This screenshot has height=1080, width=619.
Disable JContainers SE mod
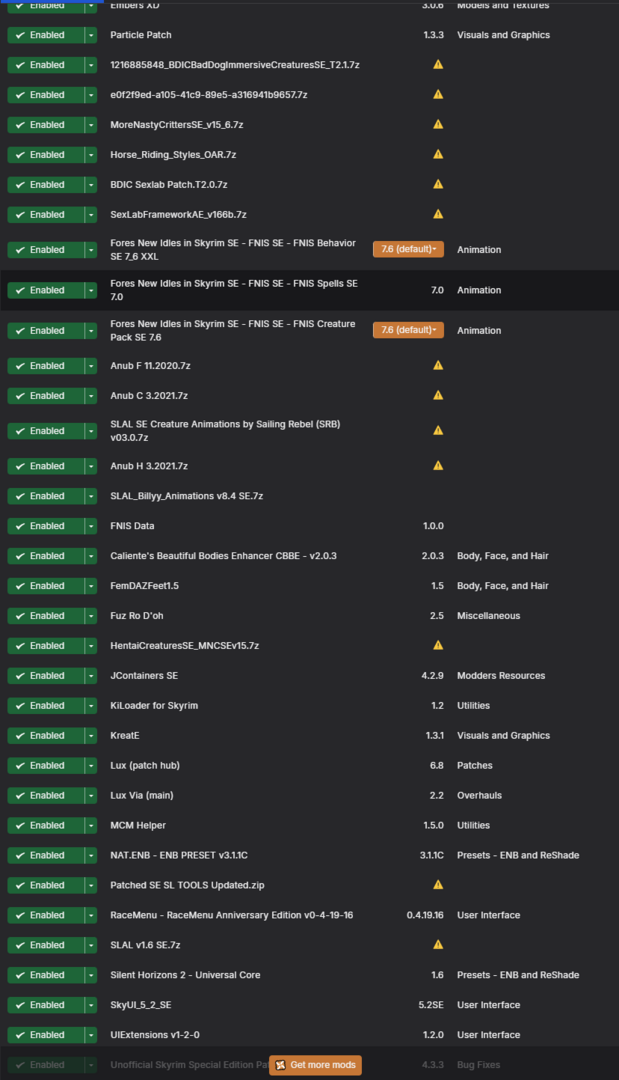[45, 676]
